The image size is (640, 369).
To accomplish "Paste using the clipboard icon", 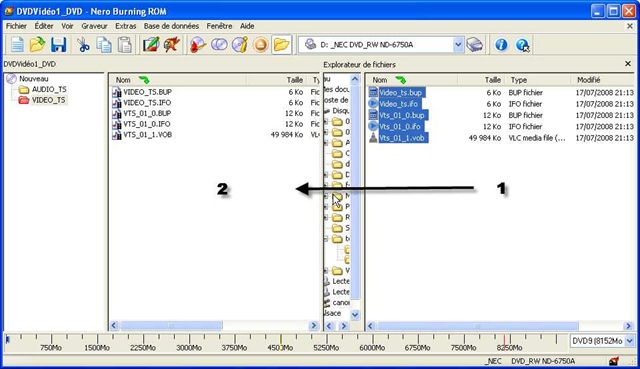I will pyautogui.click(x=124, y=44).
